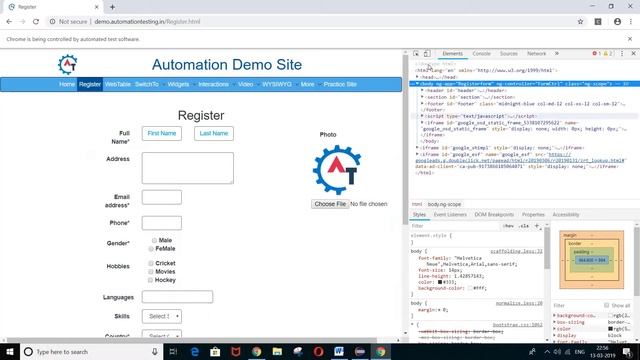Viewport: 640px width, 360px height.
Task: Expand the background-color computed property
Action: tap(555, 316)
